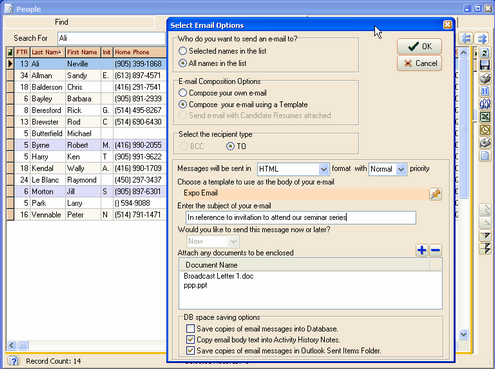
Task: Sort by FTR column header
Action: (22, 52)
